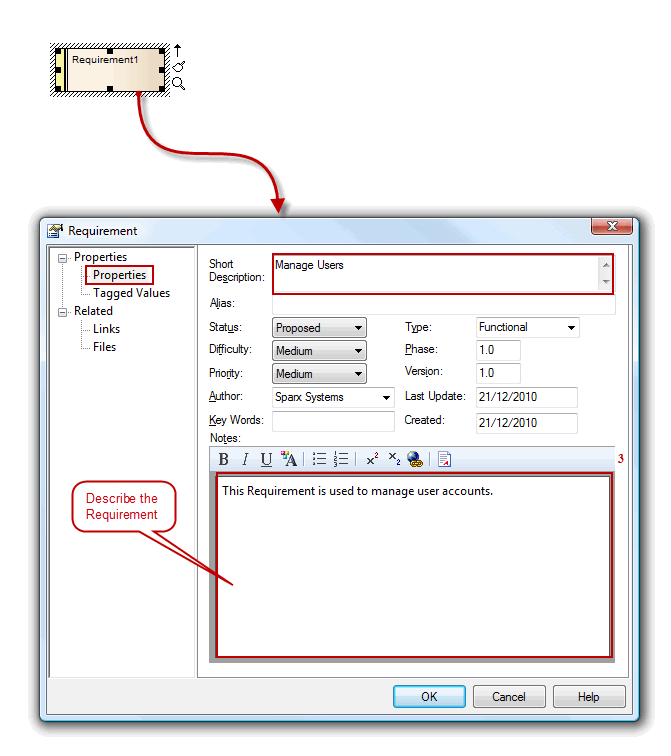The width and height of the screenshot is (671, 756).
Task: Insert a bulleted list in Notes
Action: 319,459
